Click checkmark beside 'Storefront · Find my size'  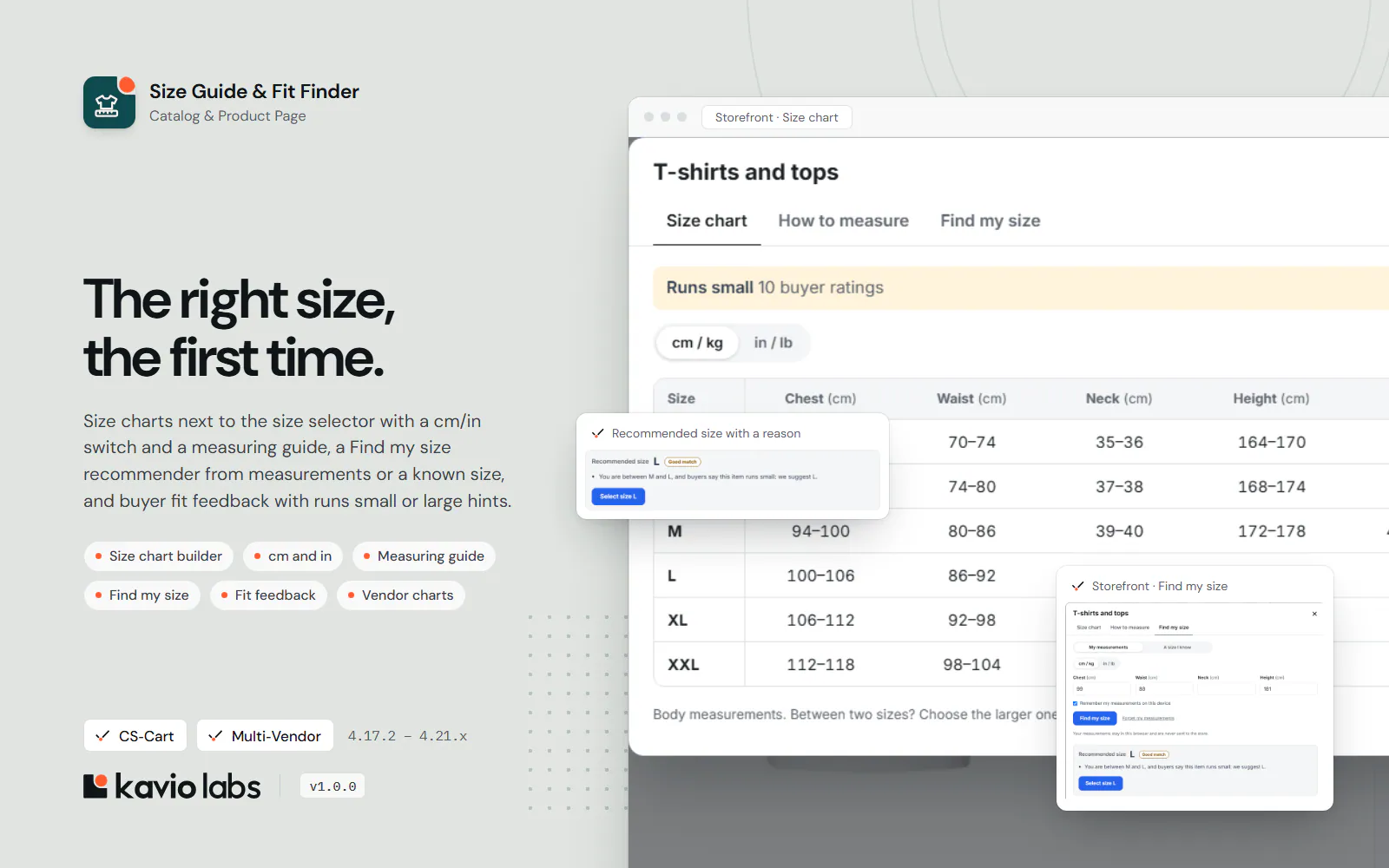[1077, 586]
